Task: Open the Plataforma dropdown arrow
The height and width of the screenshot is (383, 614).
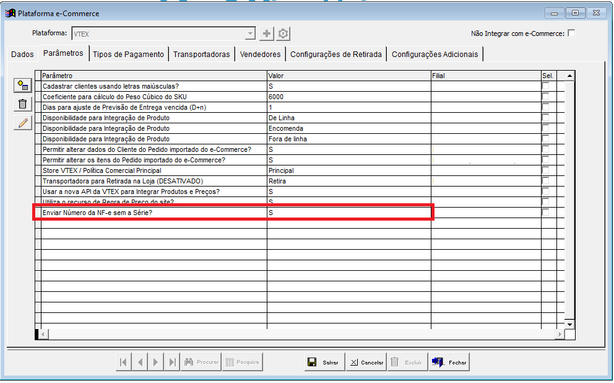Action: click(250, 34)
